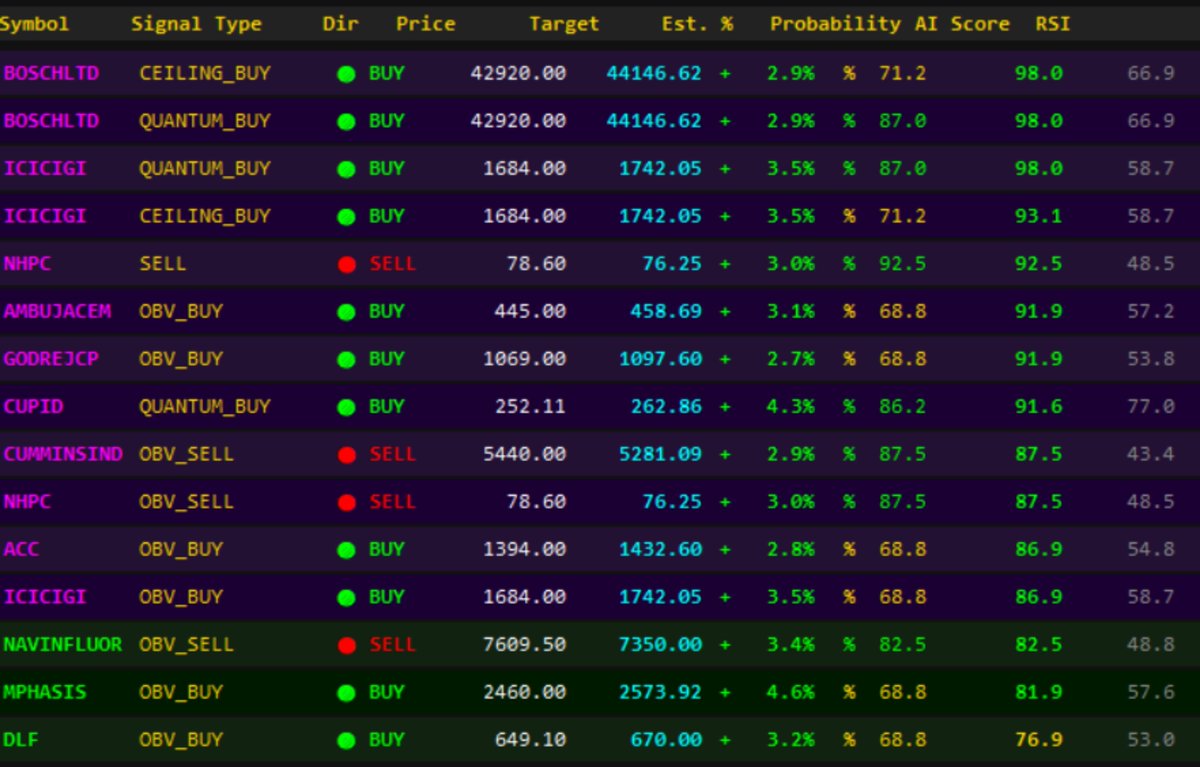Click red dot in NHPC OBV_SELL row
1200x767 pixels.
[x=346, y=503]
